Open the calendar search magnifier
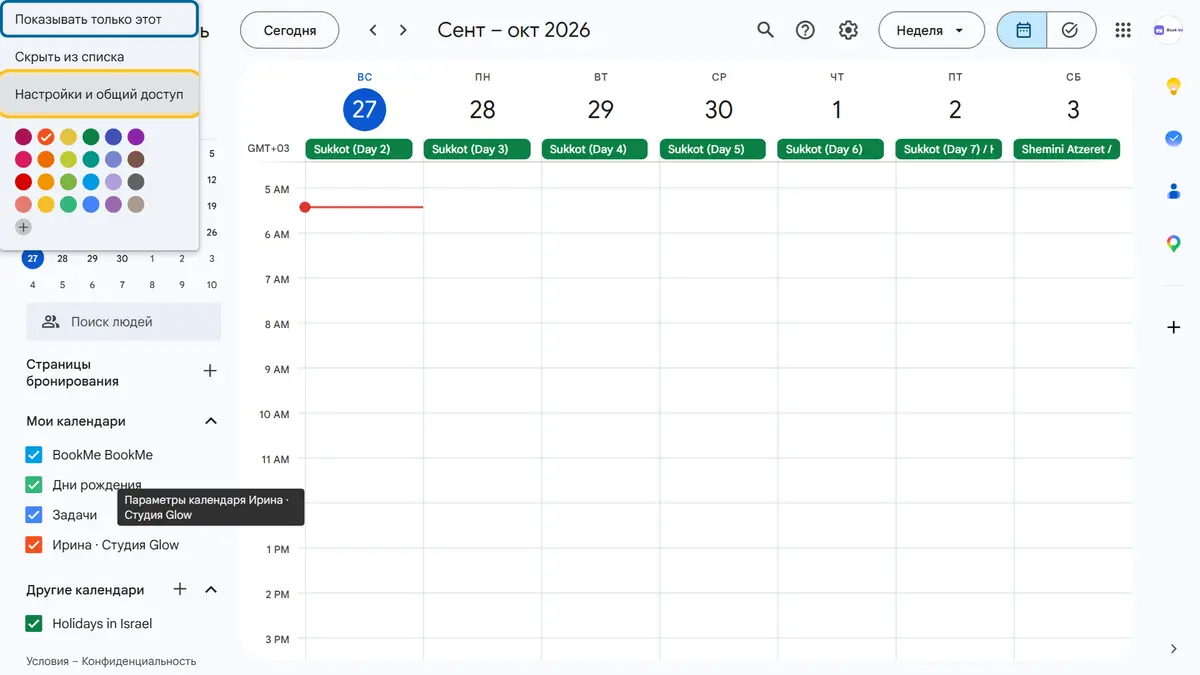The height and width of the screenshot is (675, 1200). coord(765,30)
